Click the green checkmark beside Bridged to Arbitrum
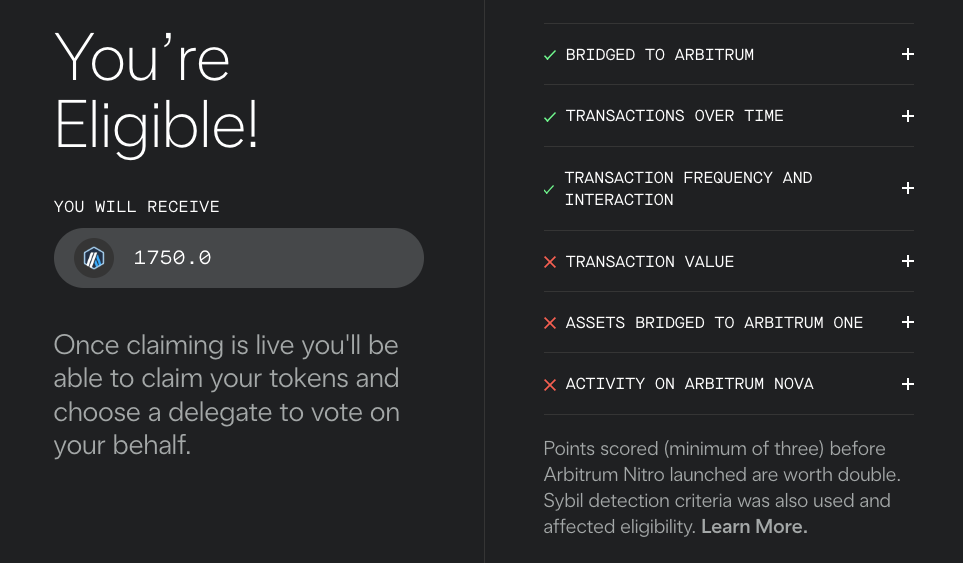Image resolution: width=963 pixels, height=563 pixels. pos(549,55)
